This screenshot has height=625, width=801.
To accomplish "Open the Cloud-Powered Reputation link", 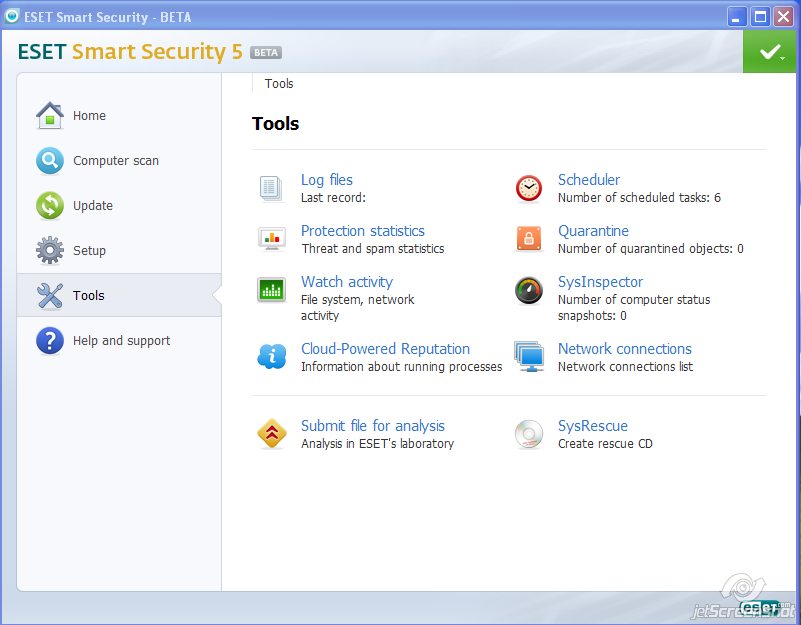I will click(x=385, y=349).
